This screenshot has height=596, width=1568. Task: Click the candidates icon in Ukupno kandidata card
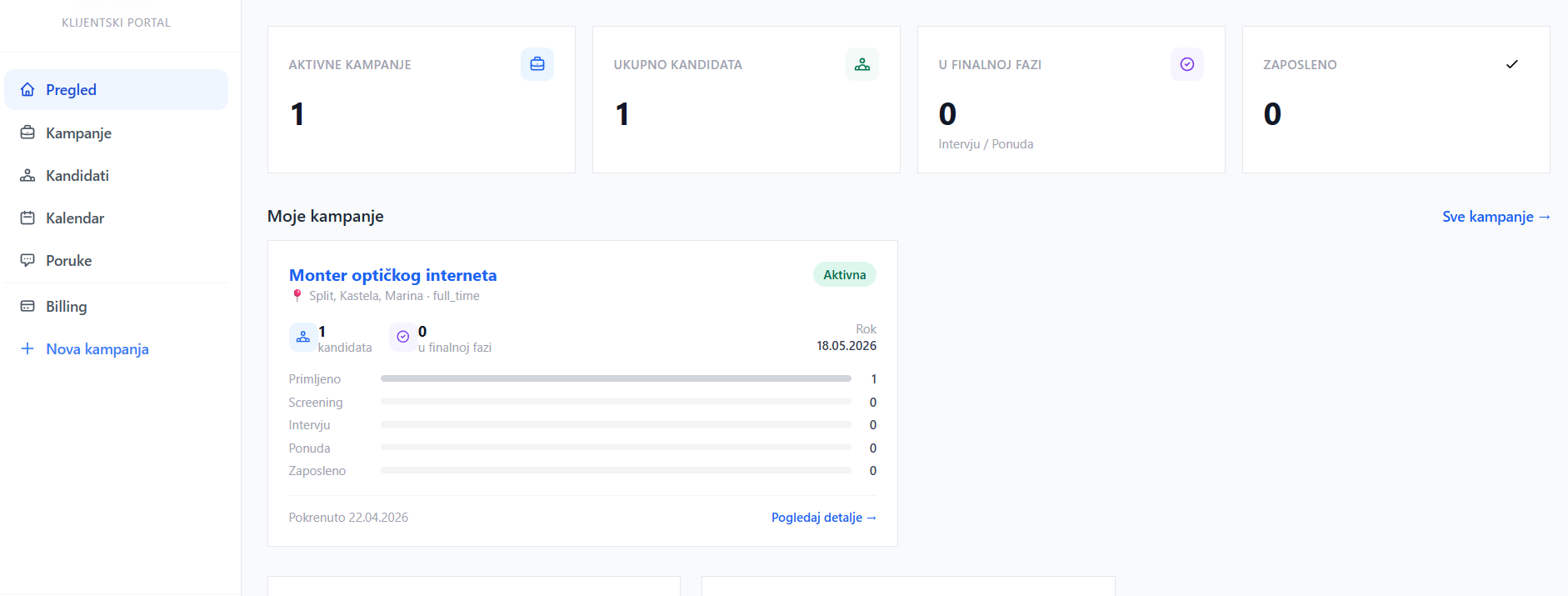click(x=862, y=64)
